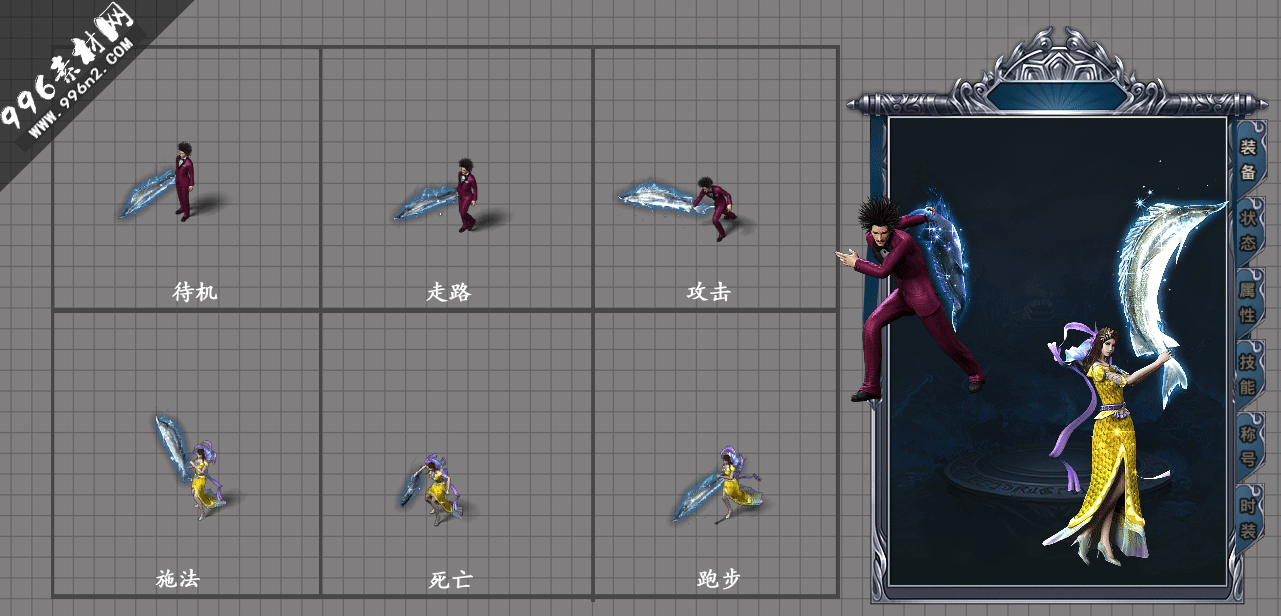Switch to the 称号 title tab
This screenshot has width=1281, height=616.
[1249, 445]
